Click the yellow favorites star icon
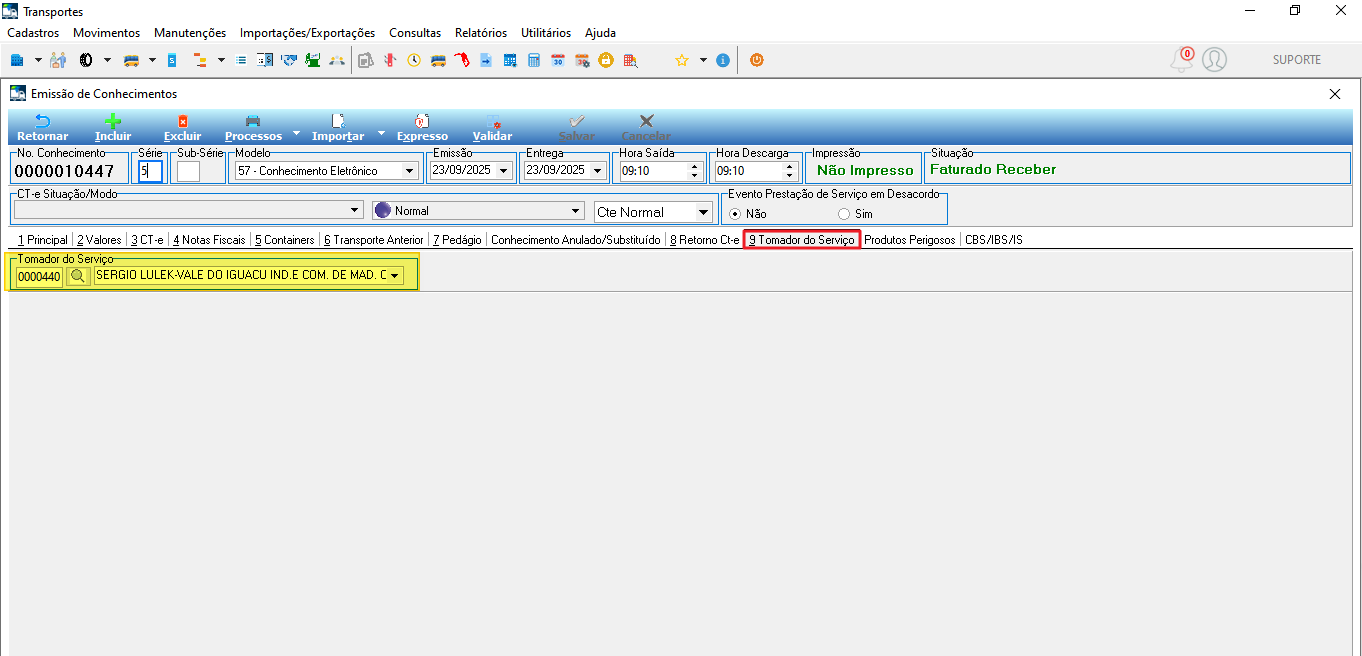Image resolution: width=1362 pixels, height=656 pixels. 682,60
